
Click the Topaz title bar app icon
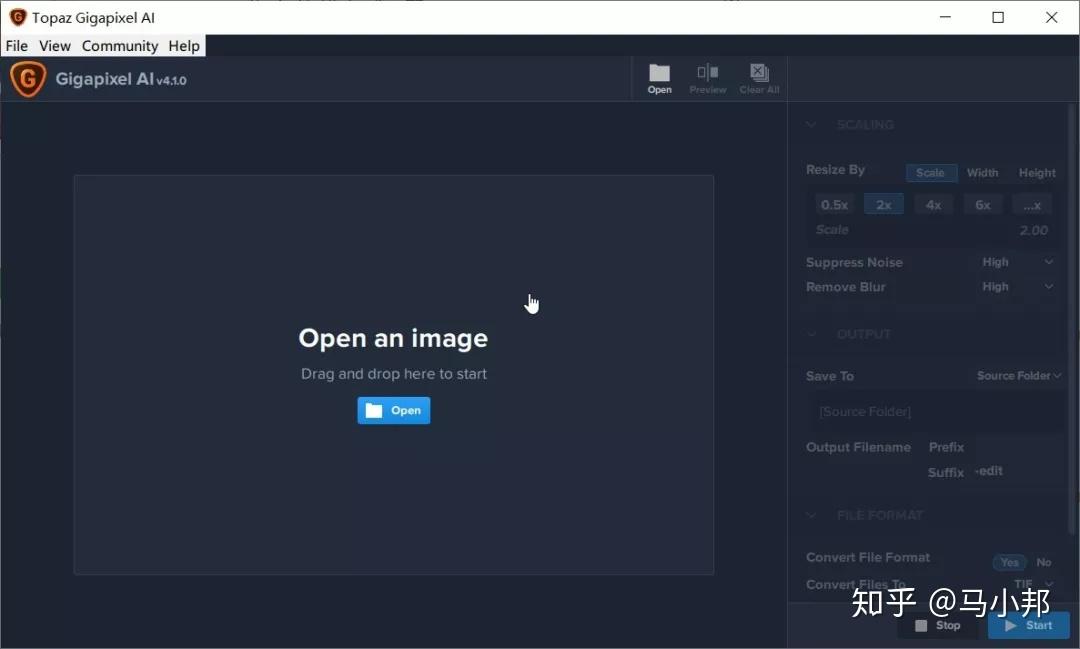pos(18,17)
